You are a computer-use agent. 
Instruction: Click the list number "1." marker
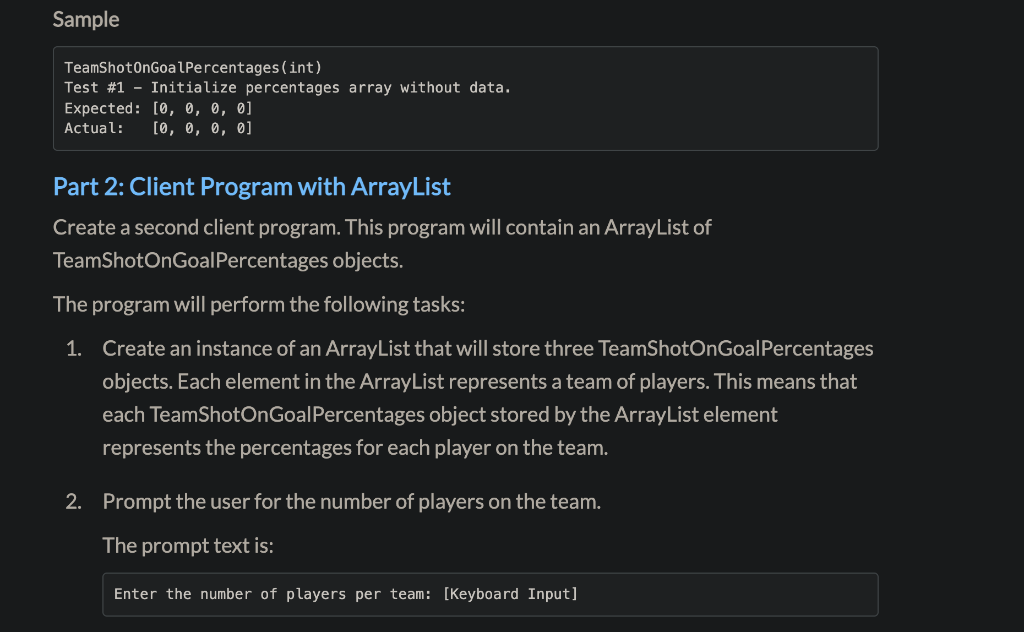[x=74, y=349]
